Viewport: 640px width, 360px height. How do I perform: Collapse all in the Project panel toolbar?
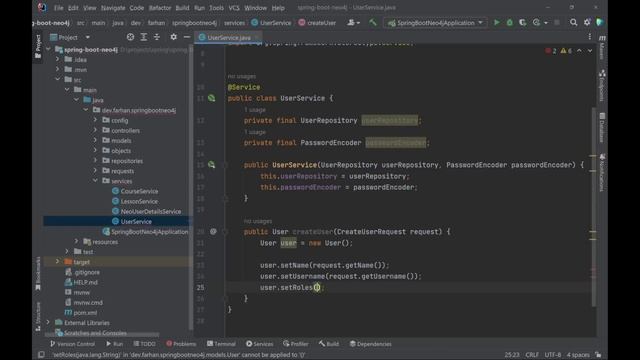[x=157, y=37]
